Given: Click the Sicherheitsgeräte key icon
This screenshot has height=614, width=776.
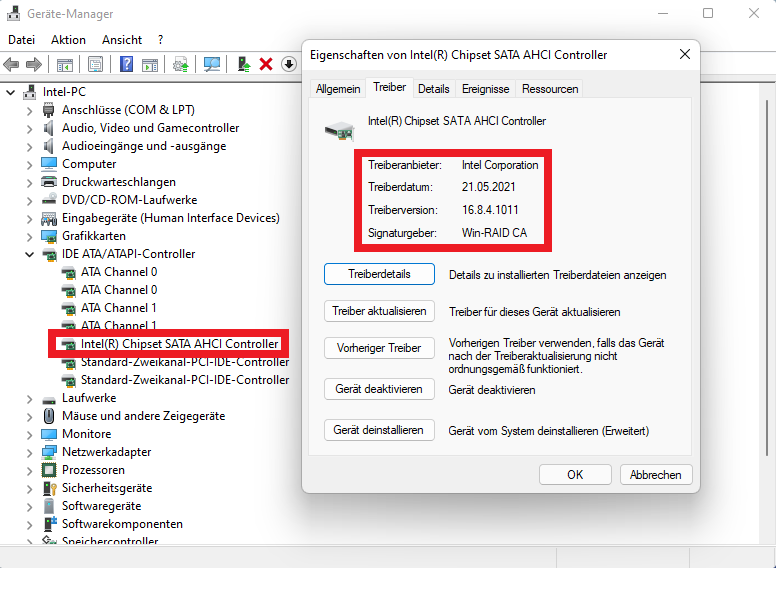Looking at the screenshot, I should [48, 488].
